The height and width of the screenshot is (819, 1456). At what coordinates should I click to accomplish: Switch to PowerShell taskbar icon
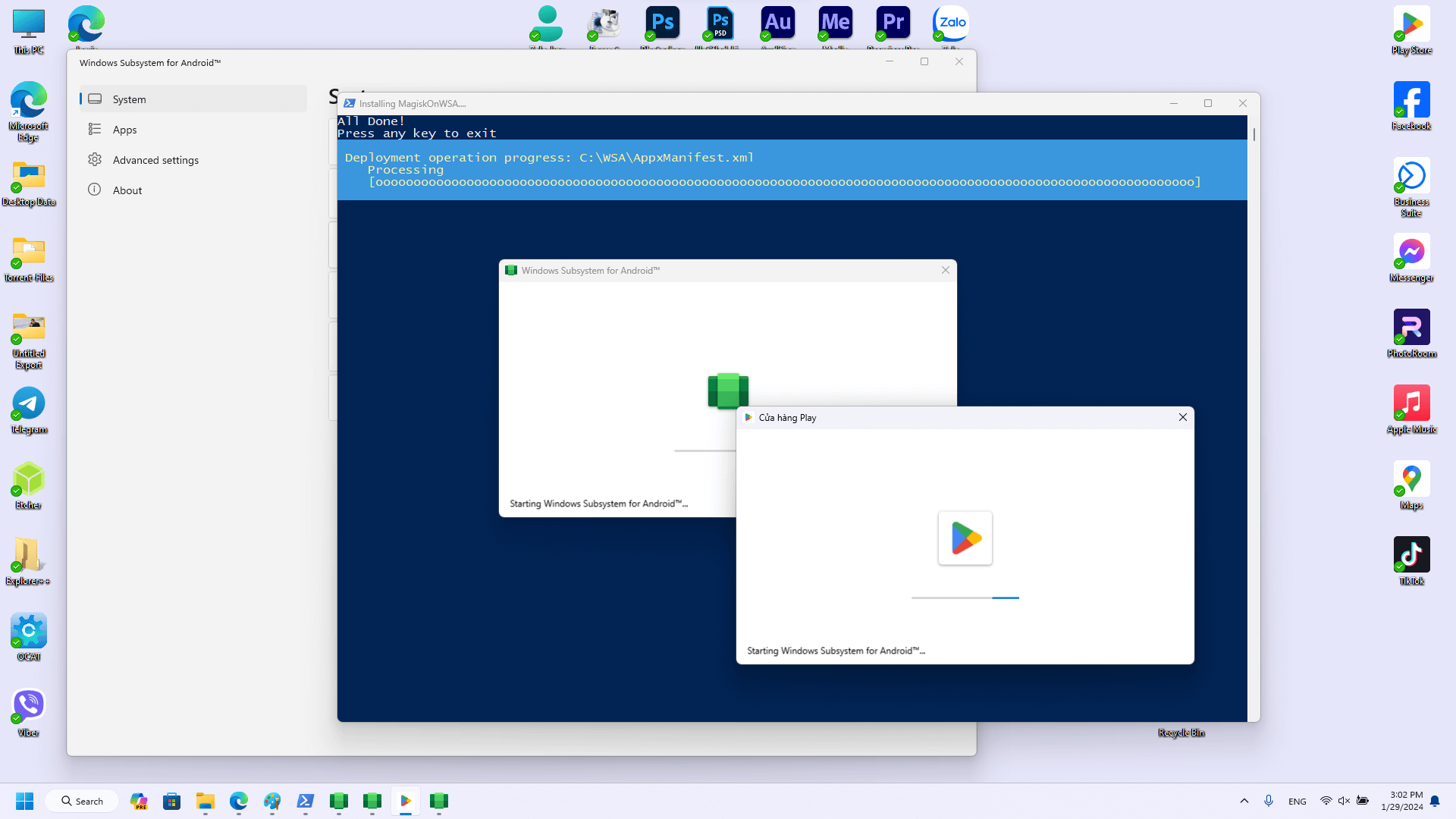tap(306, 801)
